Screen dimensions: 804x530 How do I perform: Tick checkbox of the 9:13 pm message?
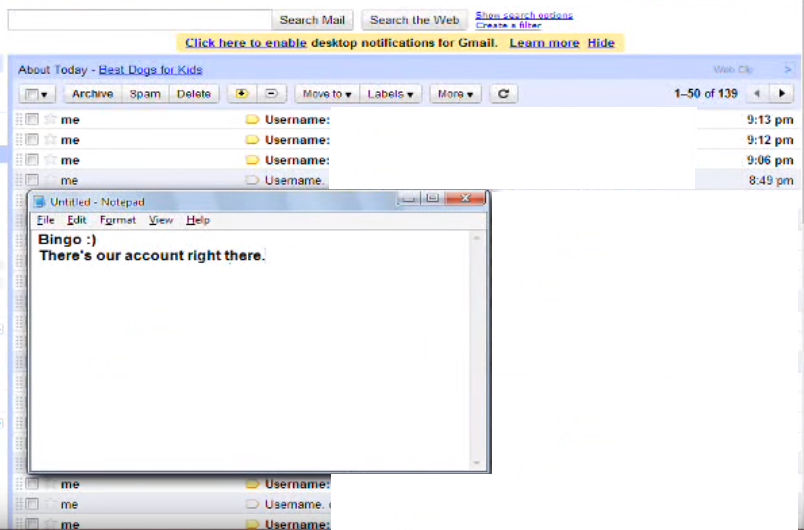tap(32, 119)
